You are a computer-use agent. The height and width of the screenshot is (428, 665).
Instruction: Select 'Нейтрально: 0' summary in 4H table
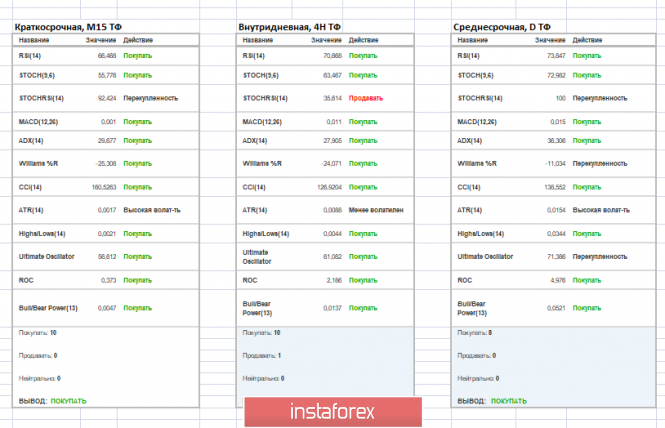coord(263,378)
